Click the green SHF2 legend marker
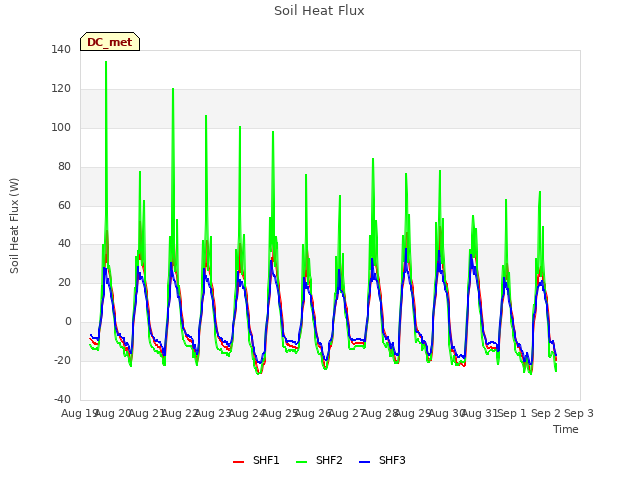This screenshot has width=640, height=480. pyautogui.click(x=301, y=462)
